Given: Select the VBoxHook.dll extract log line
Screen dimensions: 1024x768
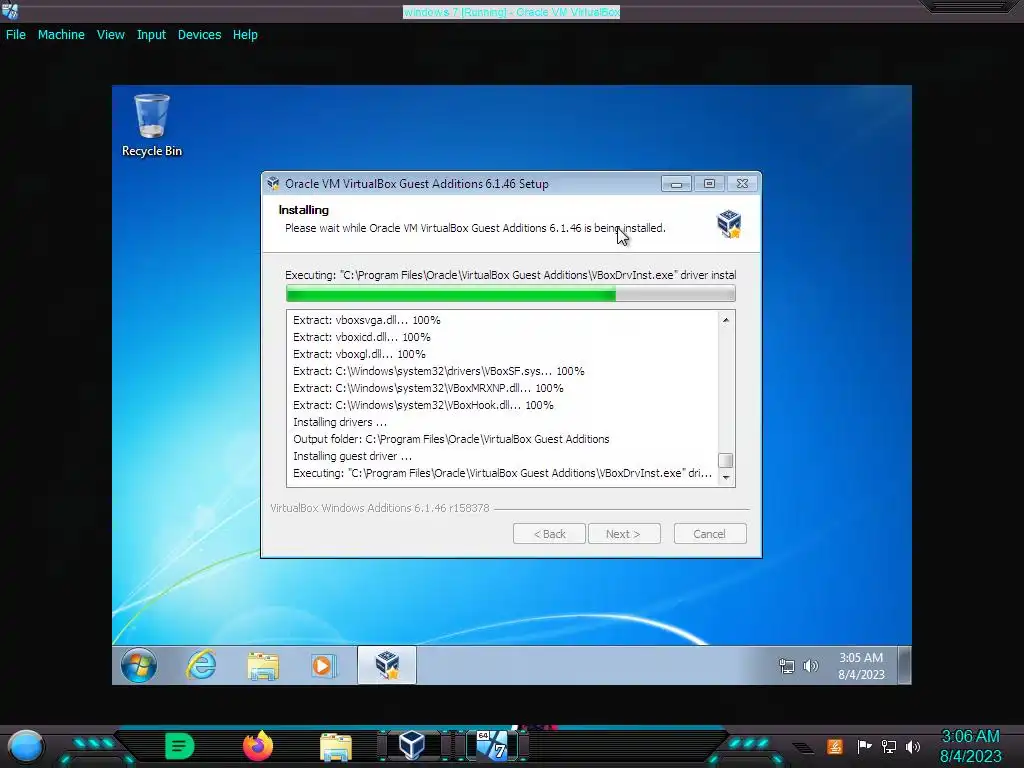Looking at the screenshot, I should tap(423, 405).
